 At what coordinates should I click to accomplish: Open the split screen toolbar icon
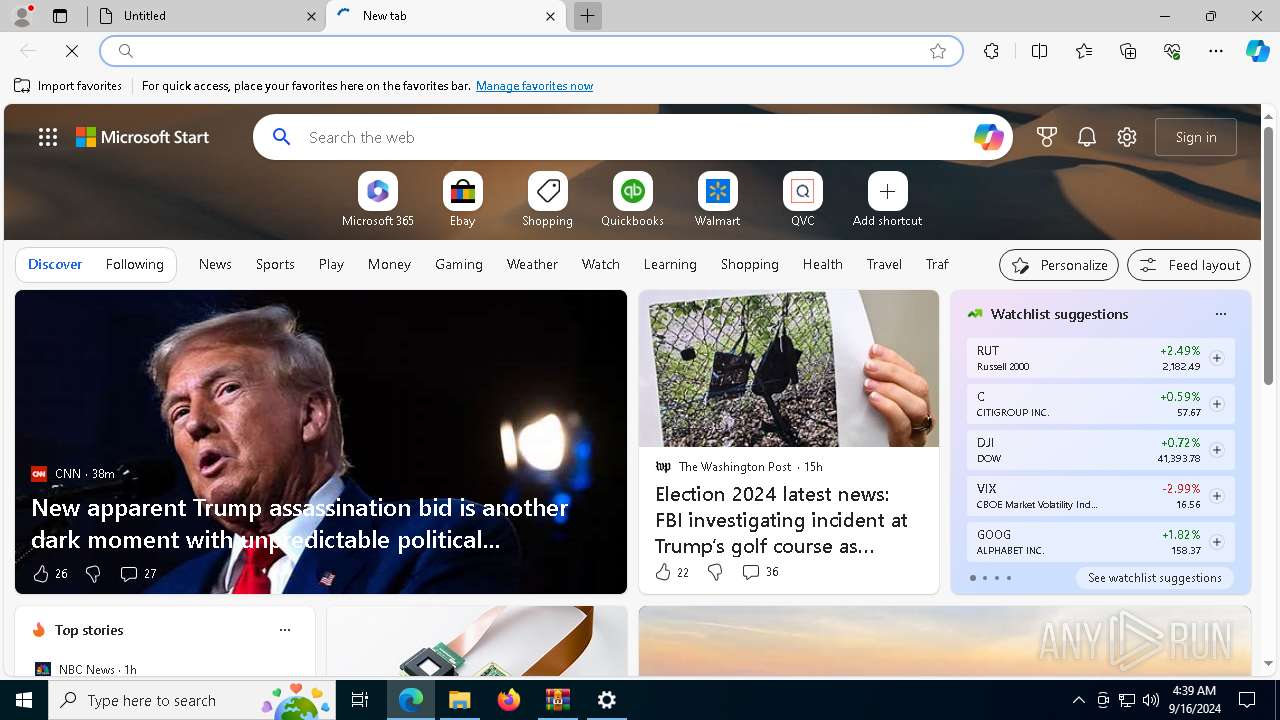(1039, 51)
